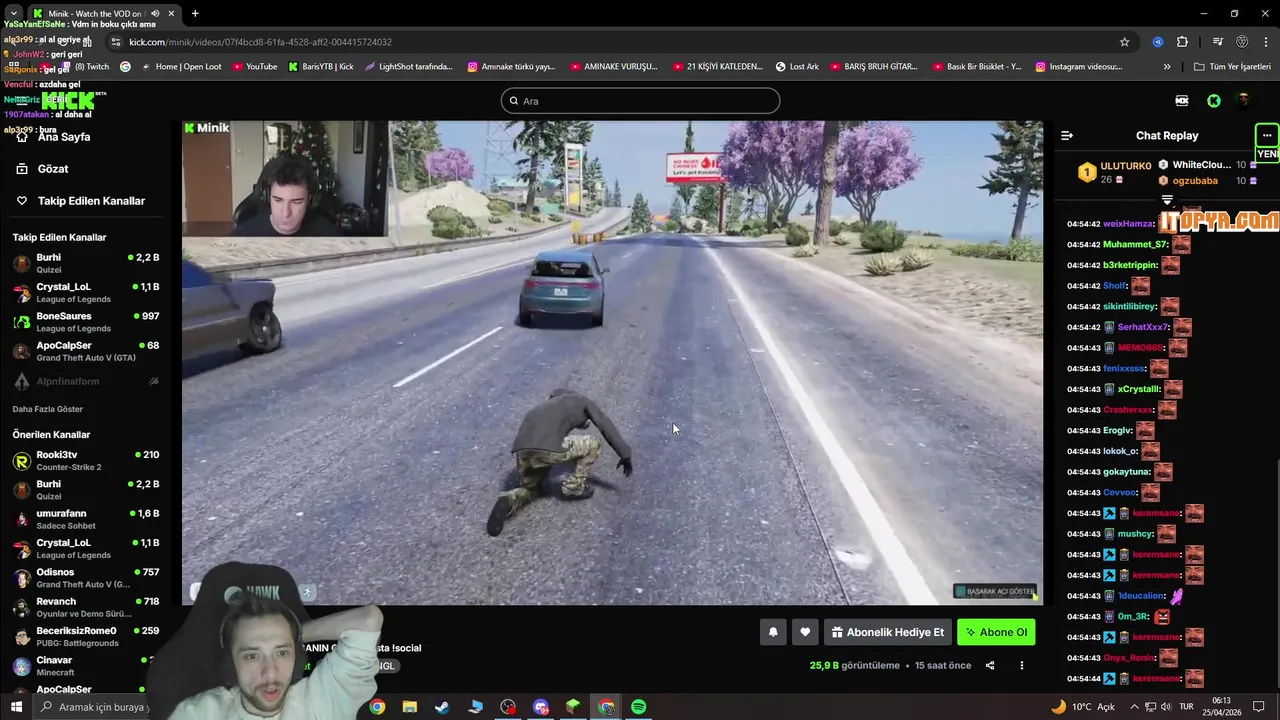Expand hidden bookmarks chevron

click(1167, 67)
